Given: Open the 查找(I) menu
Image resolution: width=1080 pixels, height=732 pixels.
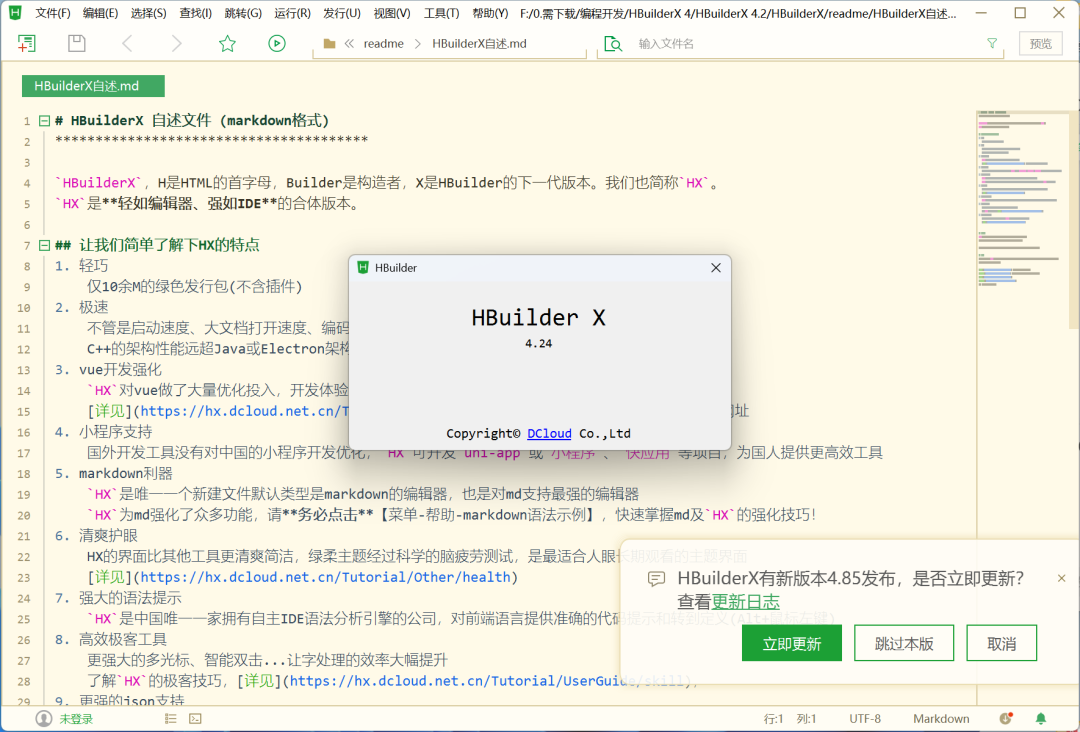Looking at the screenshot, I should [196, 13].
